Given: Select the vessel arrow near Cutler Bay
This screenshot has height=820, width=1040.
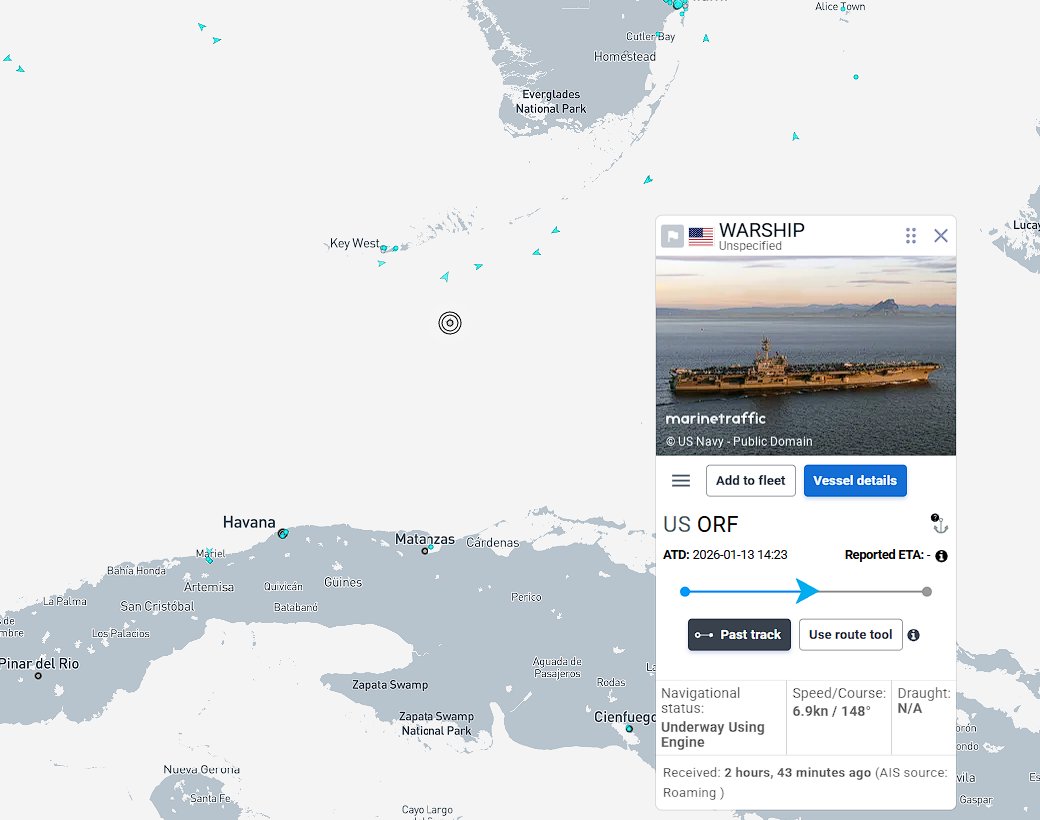Looking at the screenshot, I should (706, 39).
